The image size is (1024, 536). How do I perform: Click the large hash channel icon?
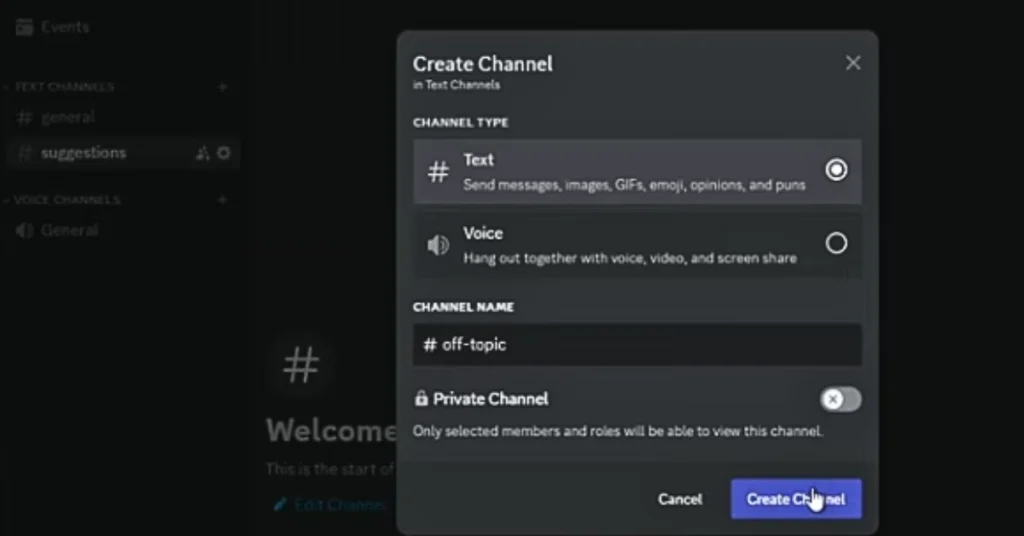(301, 364)
